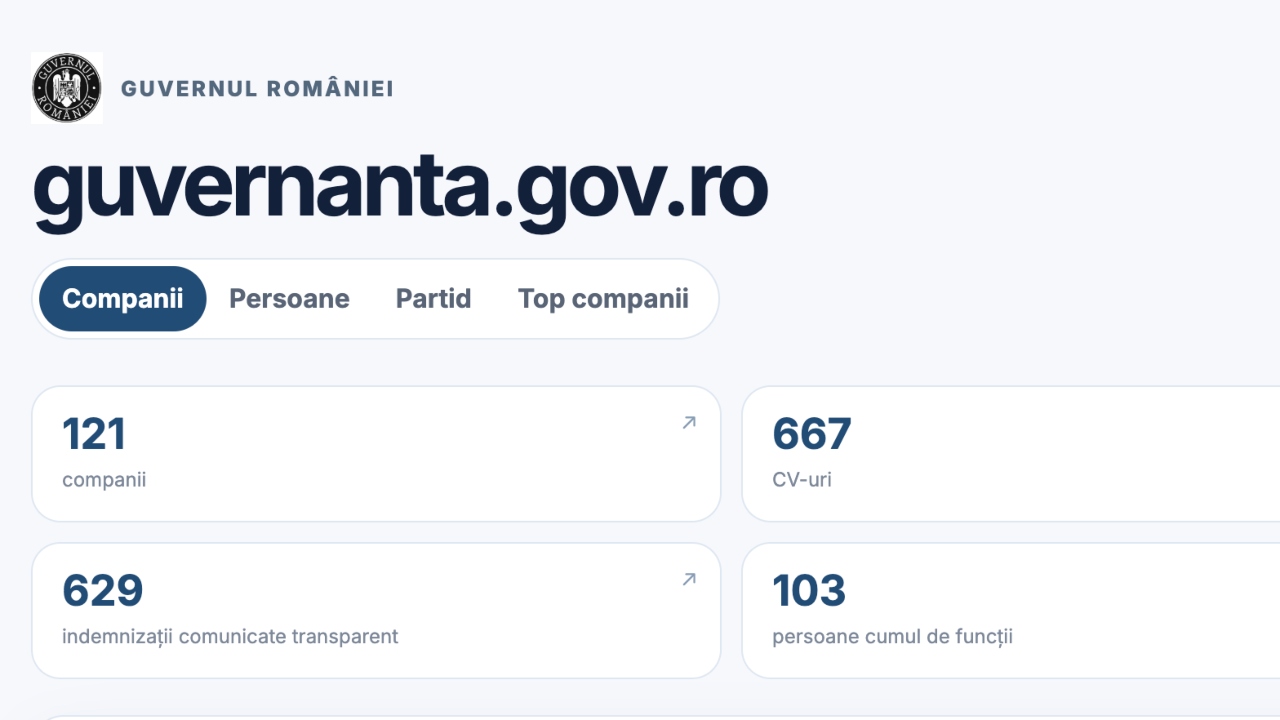Click the guvernanta.gov.ro site title
Image resolution: width=1280 pixels, height=720 pixels.
pos(400,189)
